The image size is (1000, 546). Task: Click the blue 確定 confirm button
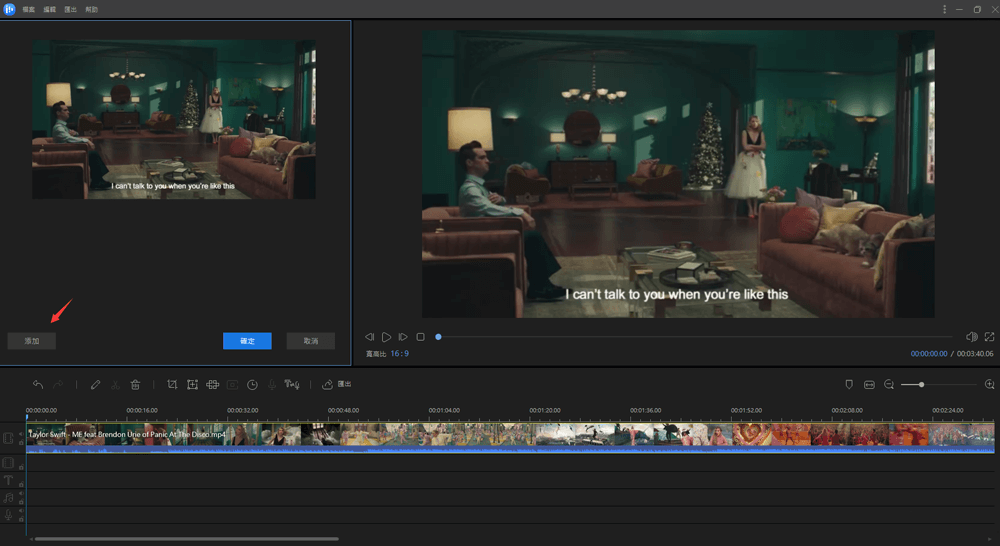click(x=247, y=341)
